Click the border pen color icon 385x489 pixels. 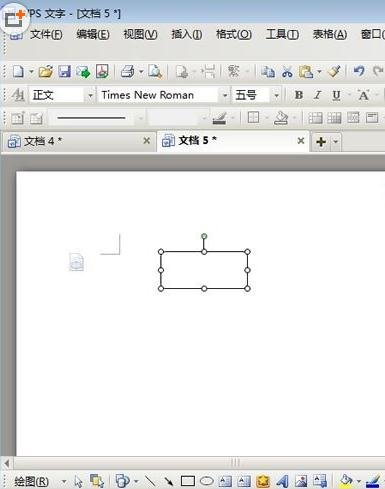click(x=219, y=118)
